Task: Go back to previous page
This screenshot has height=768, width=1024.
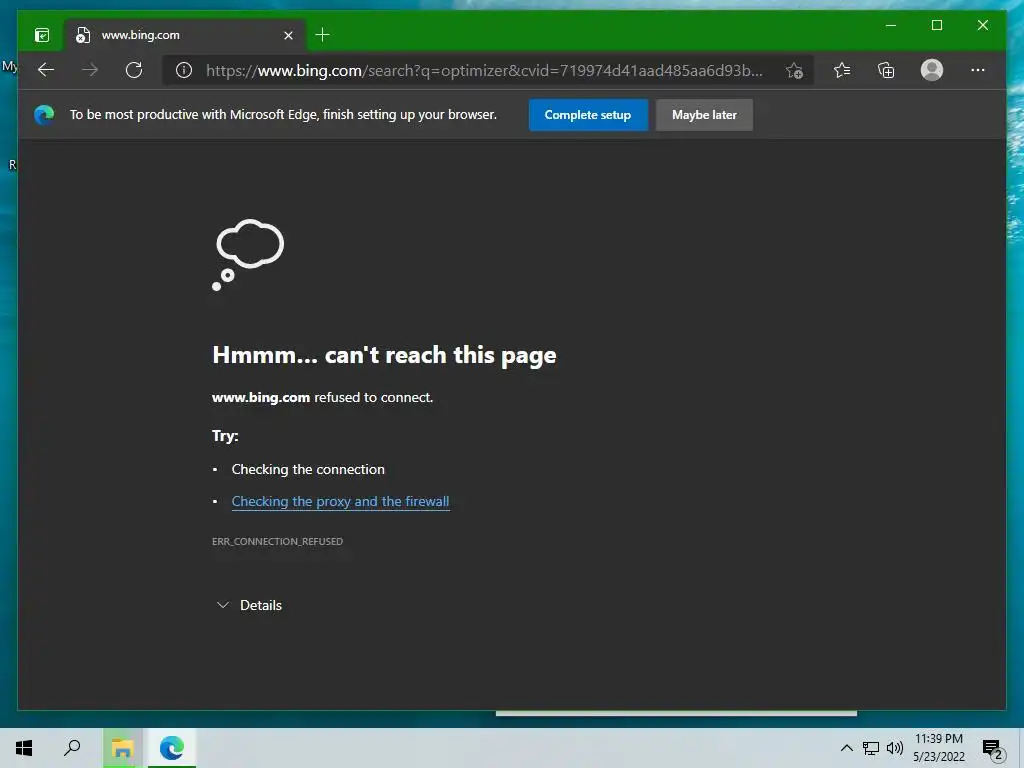Action: coord(46,70)
